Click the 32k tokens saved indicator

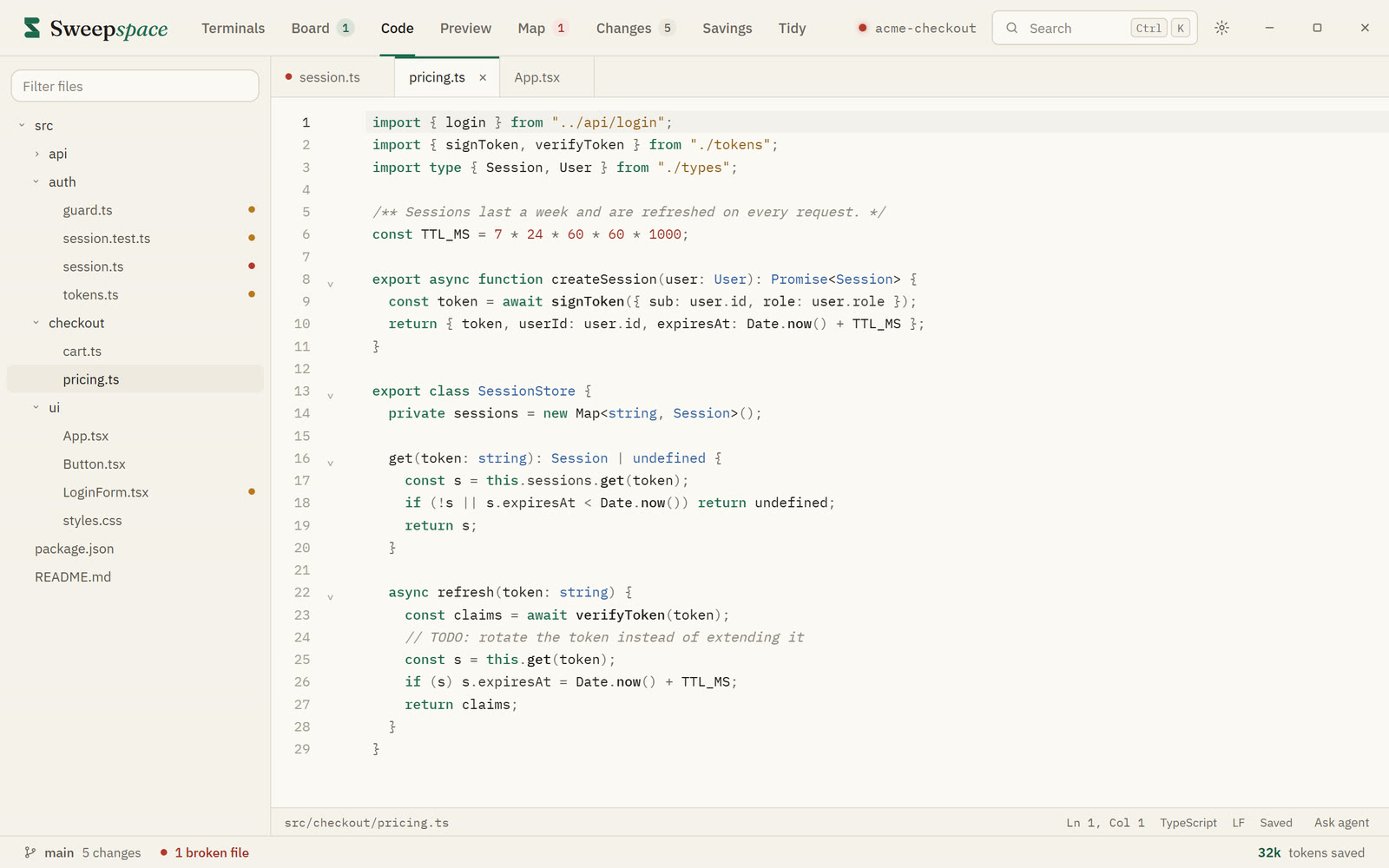coord(1311,852)
